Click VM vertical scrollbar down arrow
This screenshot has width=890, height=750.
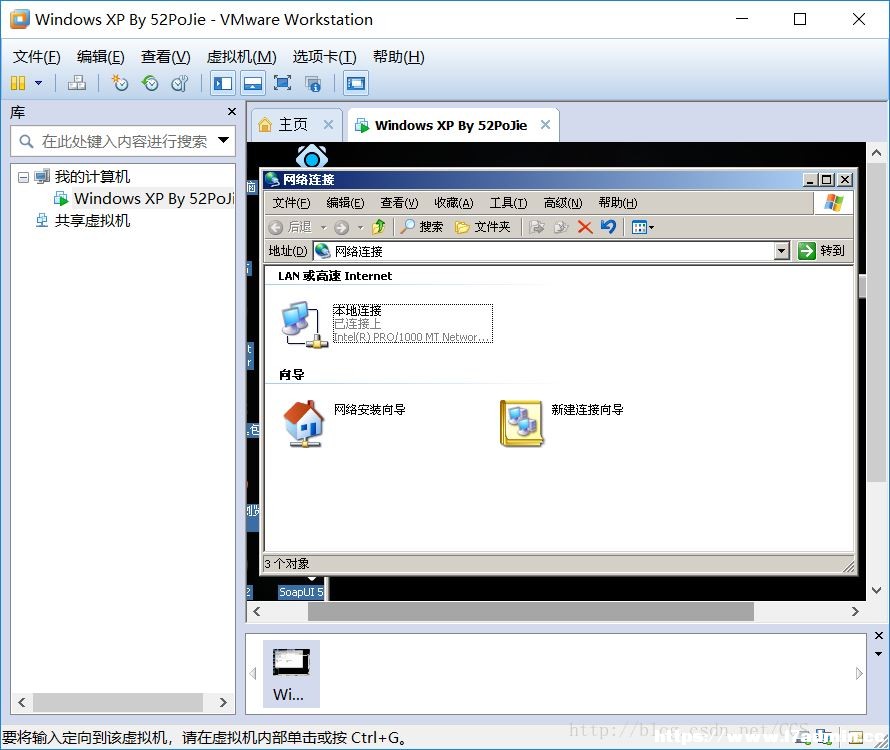click(x=876, y=590)
